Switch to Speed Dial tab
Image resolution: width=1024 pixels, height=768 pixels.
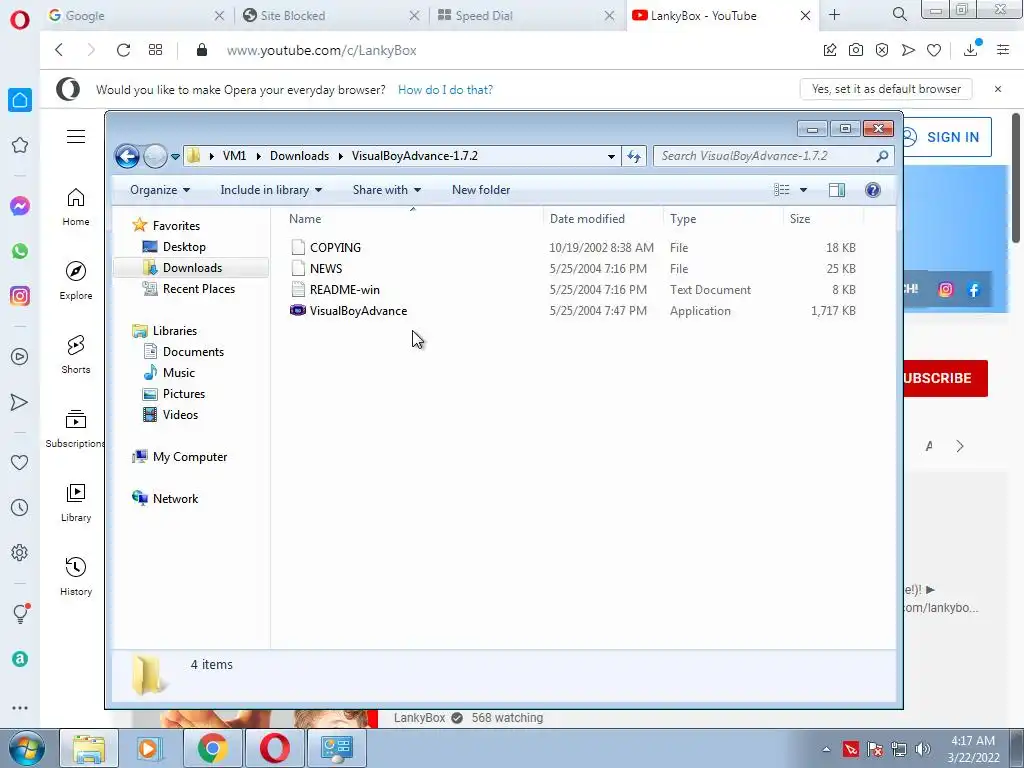coord(526,16)
